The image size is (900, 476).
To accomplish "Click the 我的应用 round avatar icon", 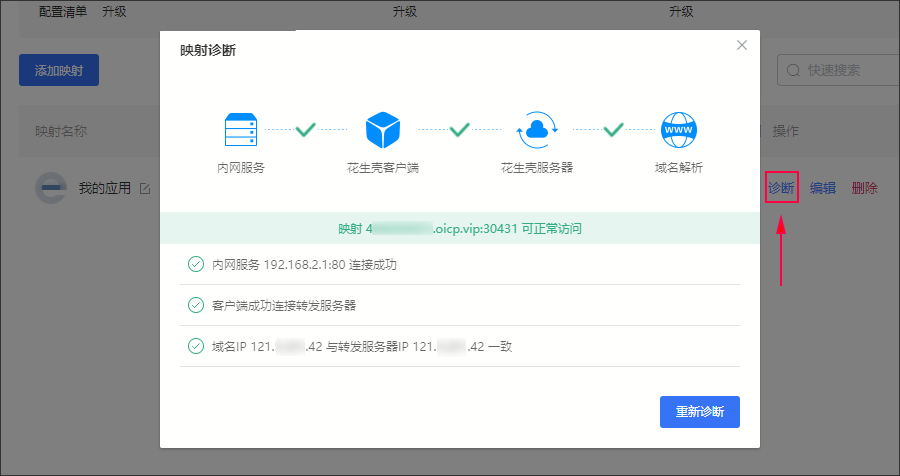I will [x=50, y=188].
